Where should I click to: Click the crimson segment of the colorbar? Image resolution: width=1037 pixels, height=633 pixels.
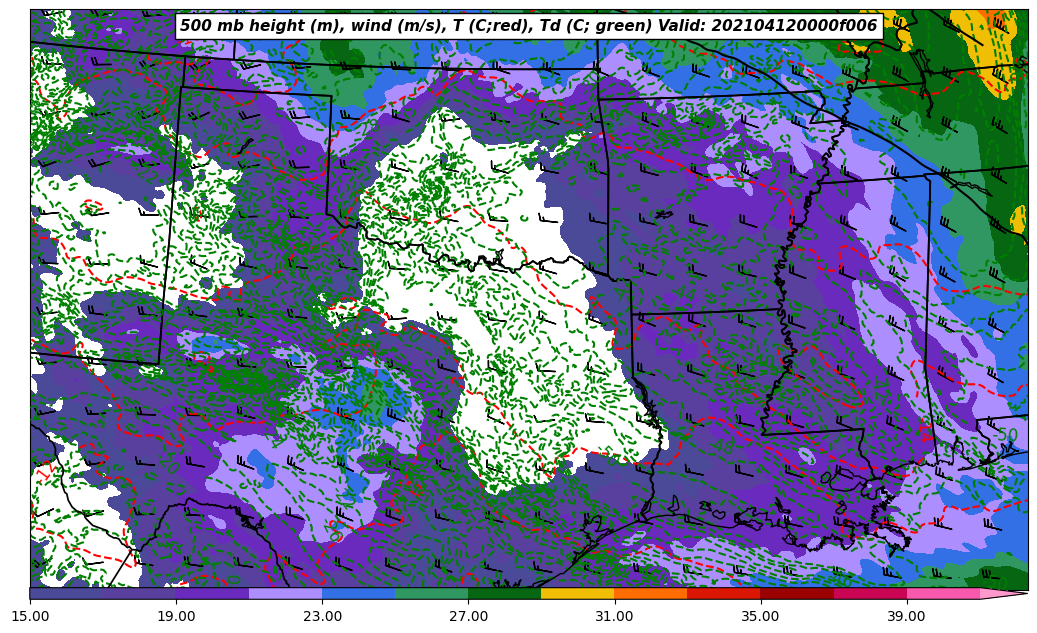869,593
